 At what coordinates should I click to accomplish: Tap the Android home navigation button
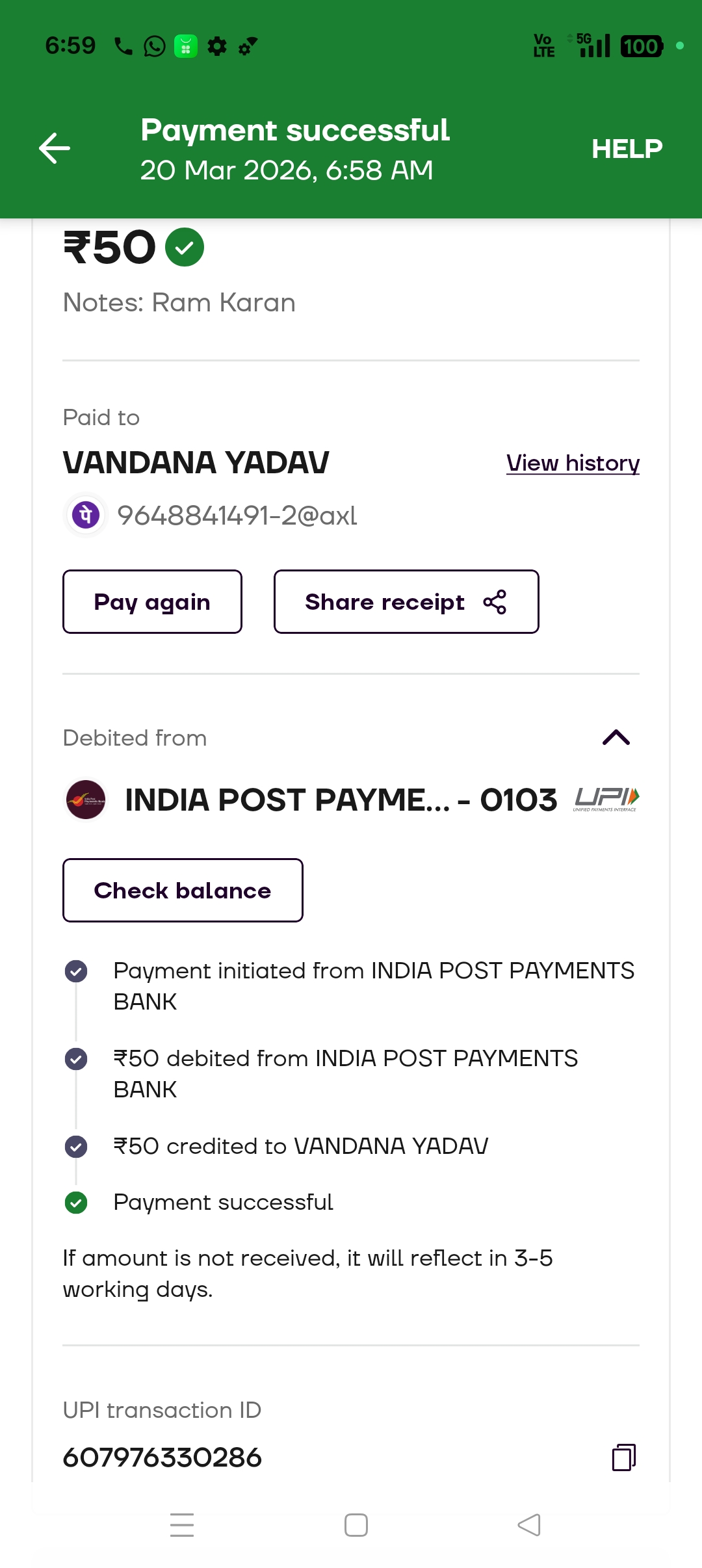click(x=356, y=1524)
